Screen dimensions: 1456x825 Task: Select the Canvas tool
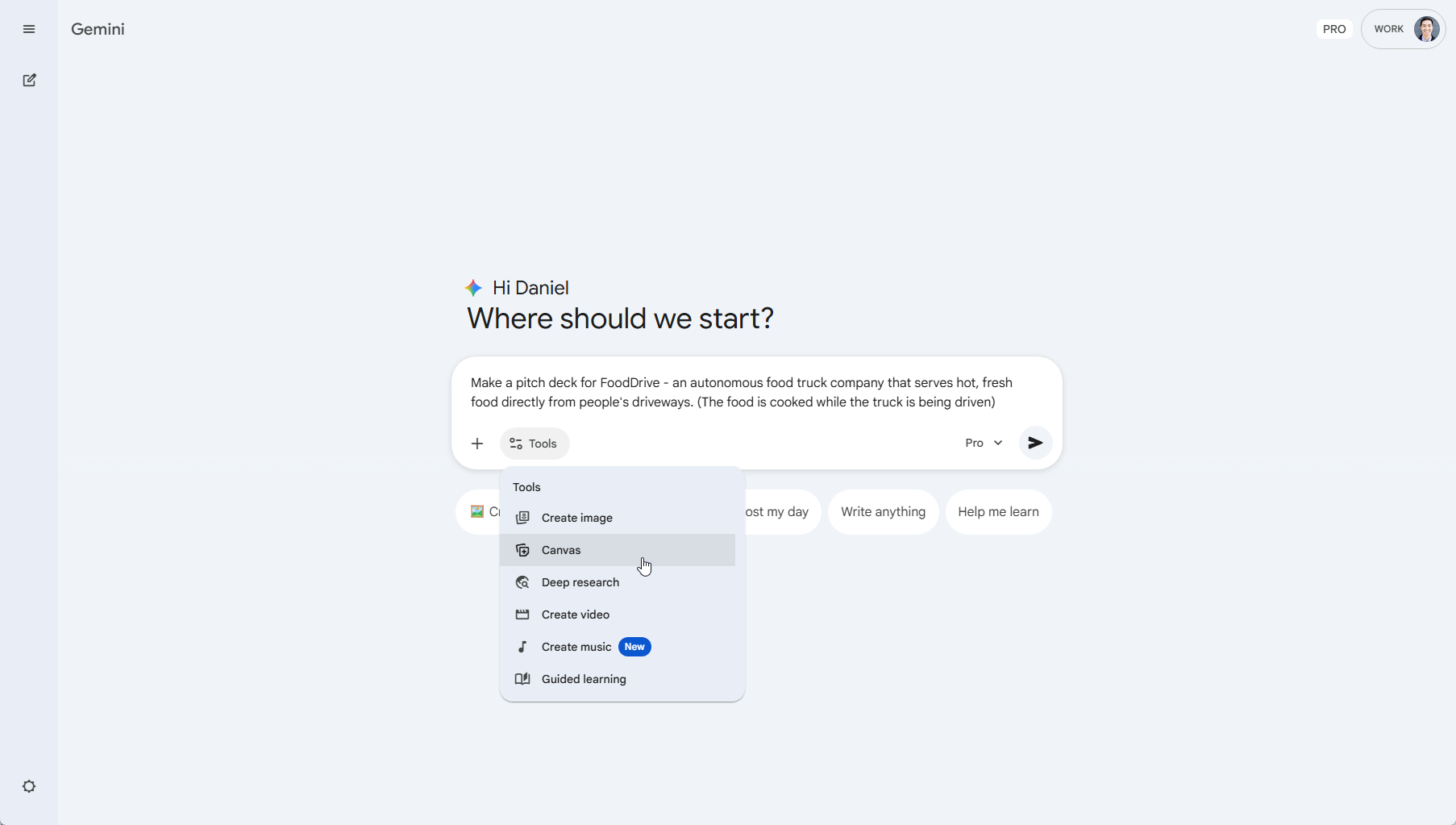pyautogui.click(x=560, y=550)
